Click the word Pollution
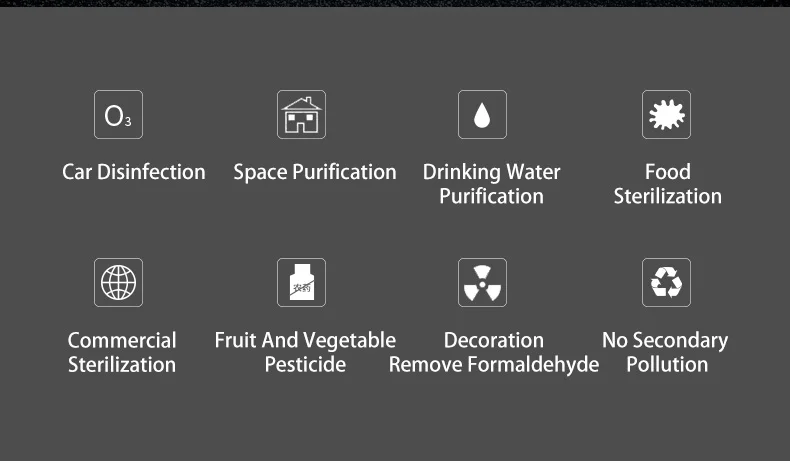Screen dimensions: 790x463 point(667,365)
